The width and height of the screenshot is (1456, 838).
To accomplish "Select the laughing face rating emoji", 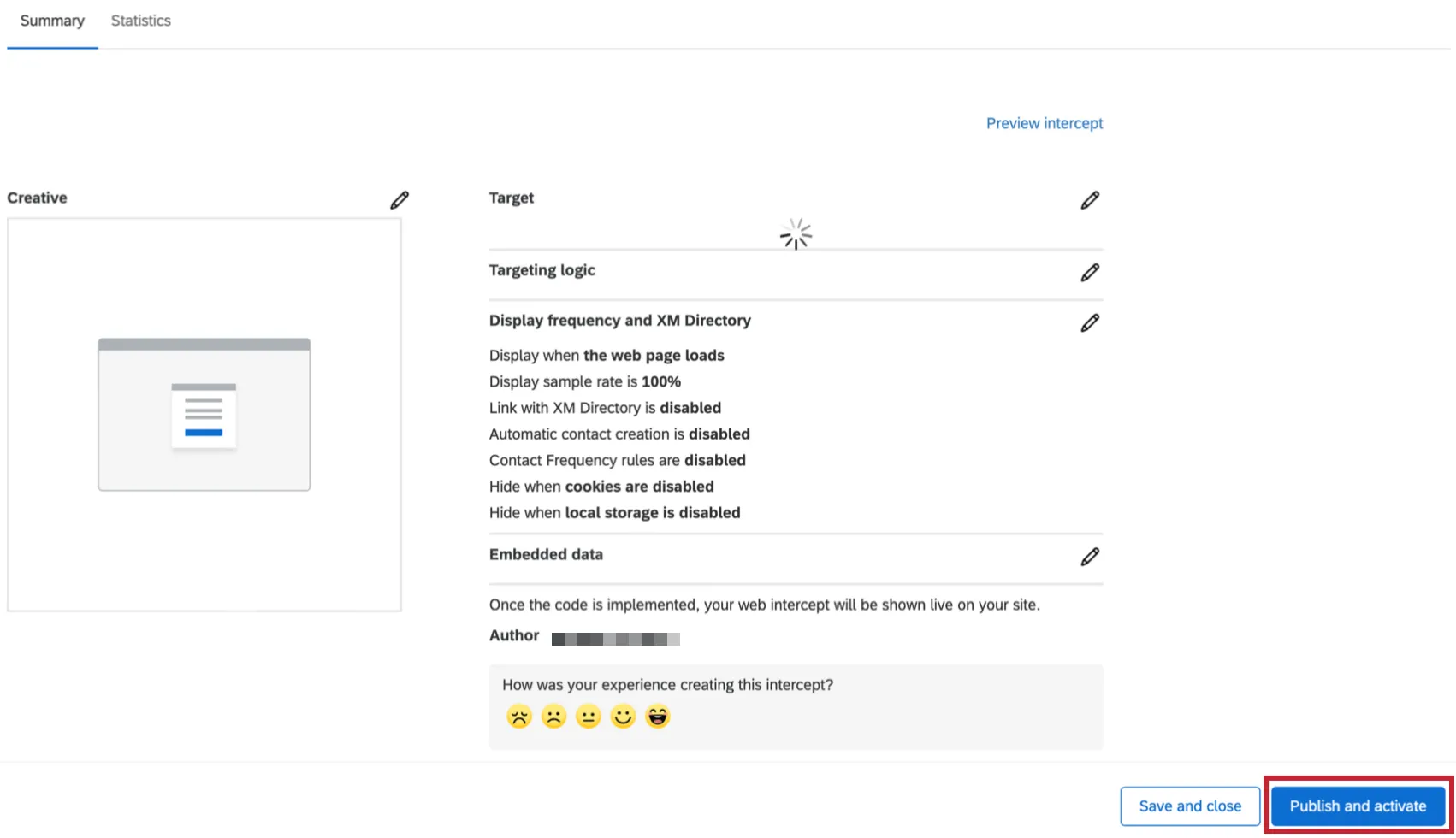I will tap(657, 717).
